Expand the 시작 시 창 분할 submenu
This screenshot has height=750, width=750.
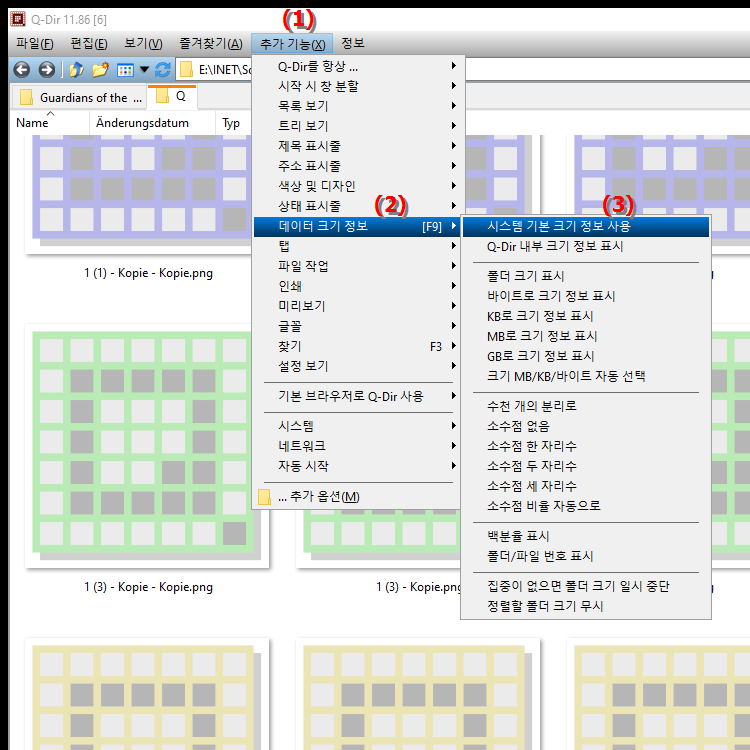tap(357, 86)
